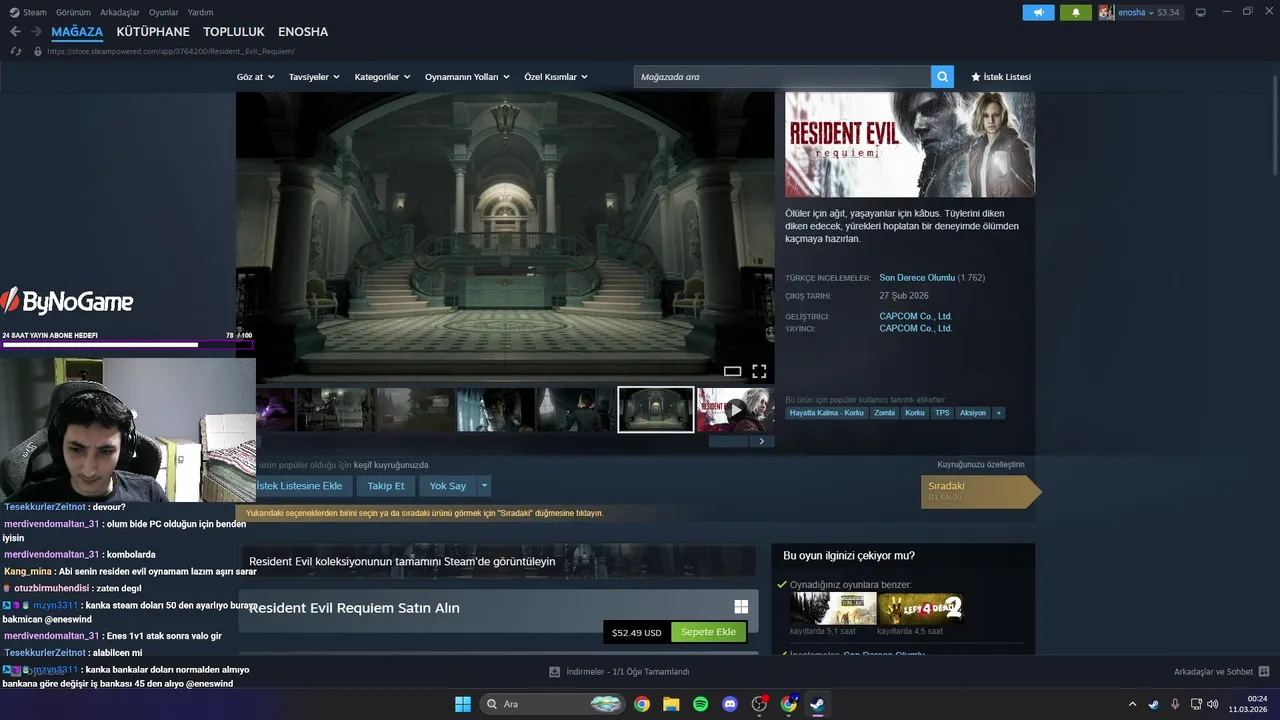
Task: Click the microphone tray icon
Action: tap(1175, 704)
